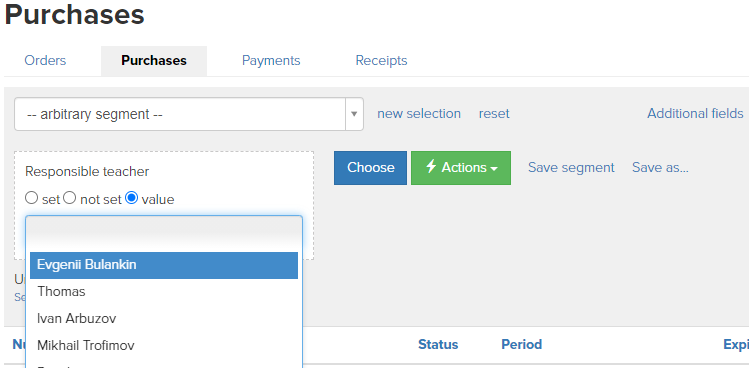Screen dimensions: 749x368
Task: Open the Receipts tab
Action: click(381, 61)
